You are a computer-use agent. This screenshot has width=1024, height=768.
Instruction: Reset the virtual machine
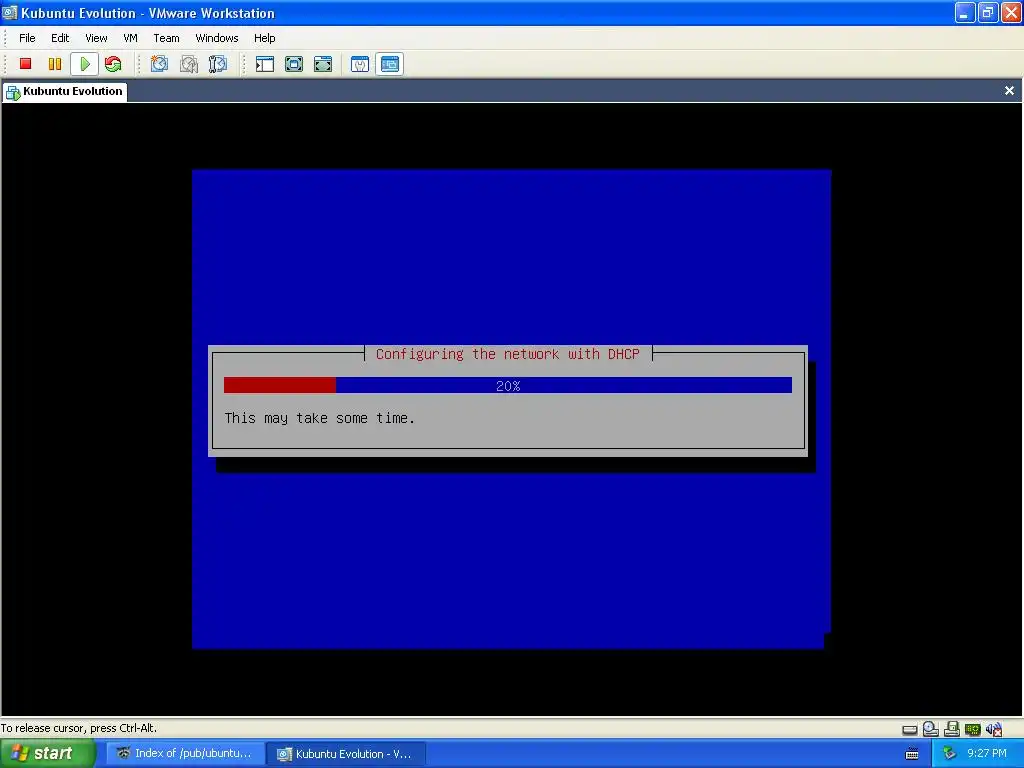pos(113,63)
